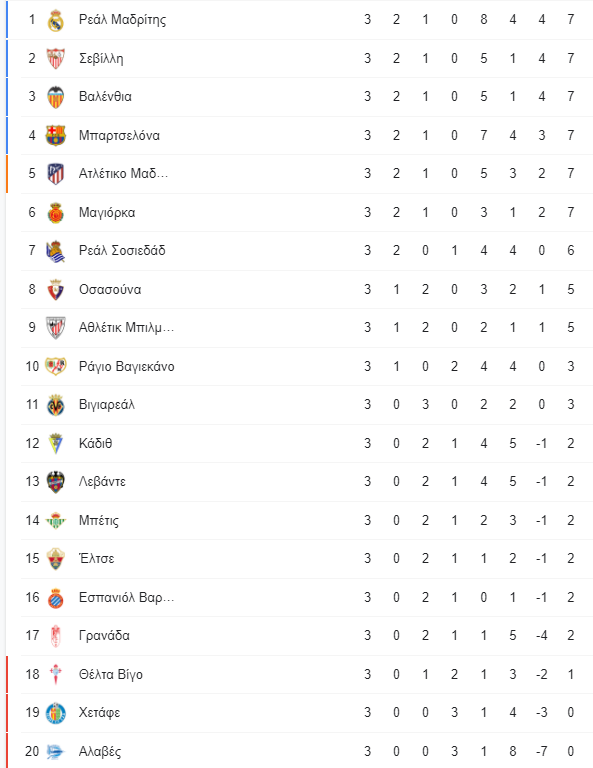Click the Real Madrid crest icon

pos(55,20)
